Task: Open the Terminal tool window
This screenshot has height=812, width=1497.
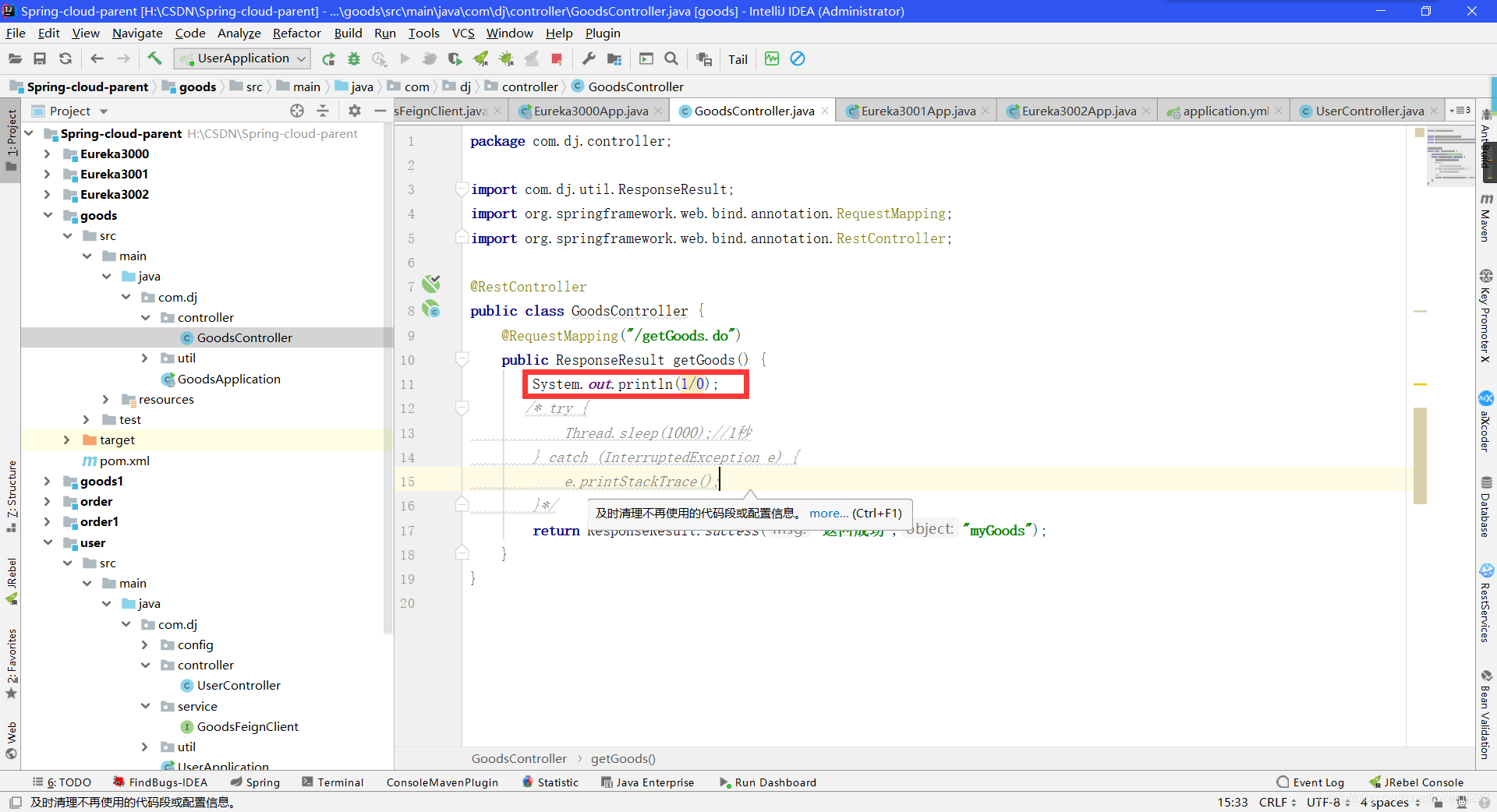Action: tap(333, 782)
